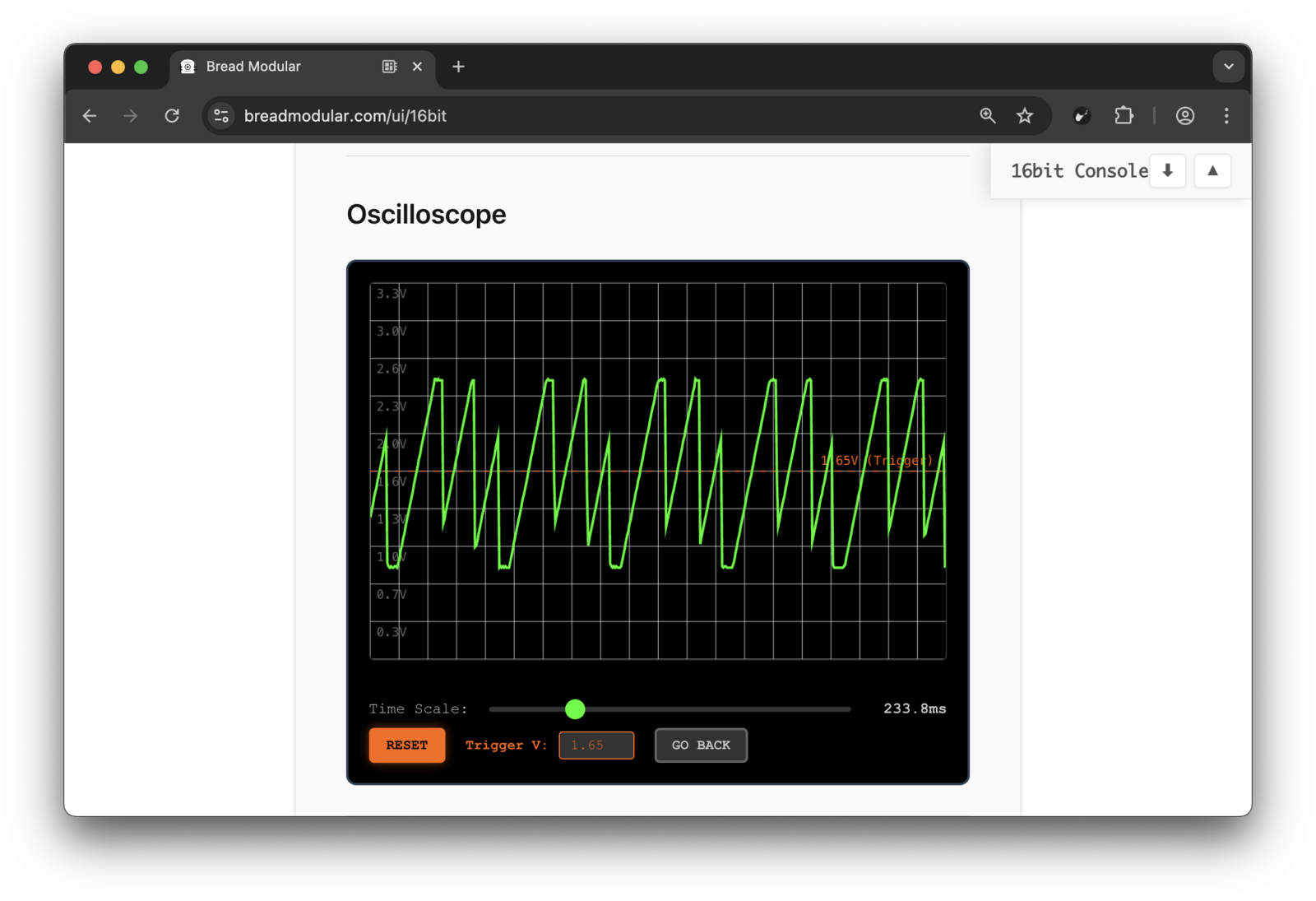1316x901 pixels.
Task: Click the GO BACK button
Action: (701, 745)
